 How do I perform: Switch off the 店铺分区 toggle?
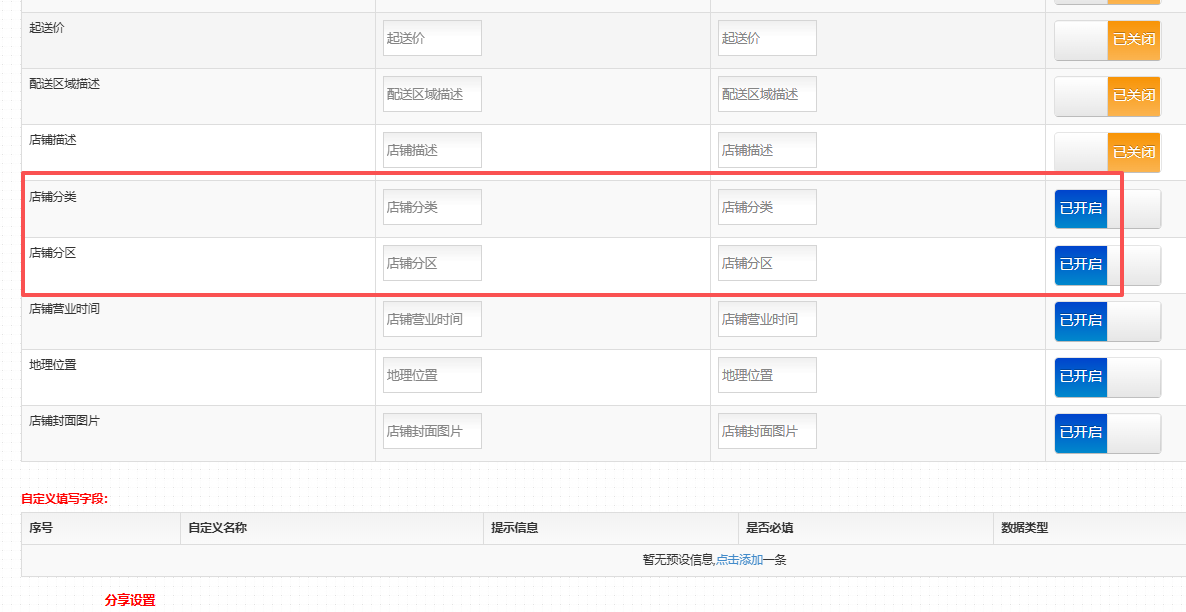coord(1107,265)
